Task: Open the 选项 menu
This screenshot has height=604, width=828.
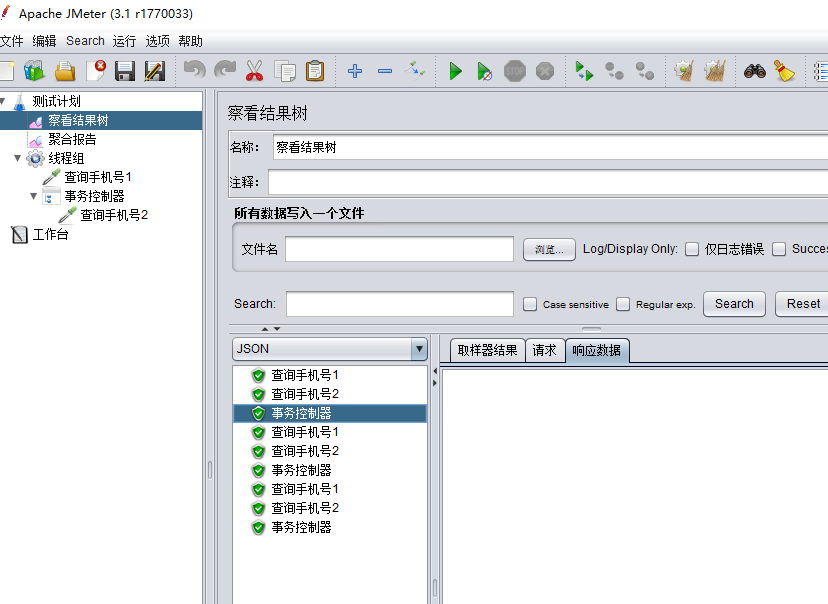Action: (157, 41)
